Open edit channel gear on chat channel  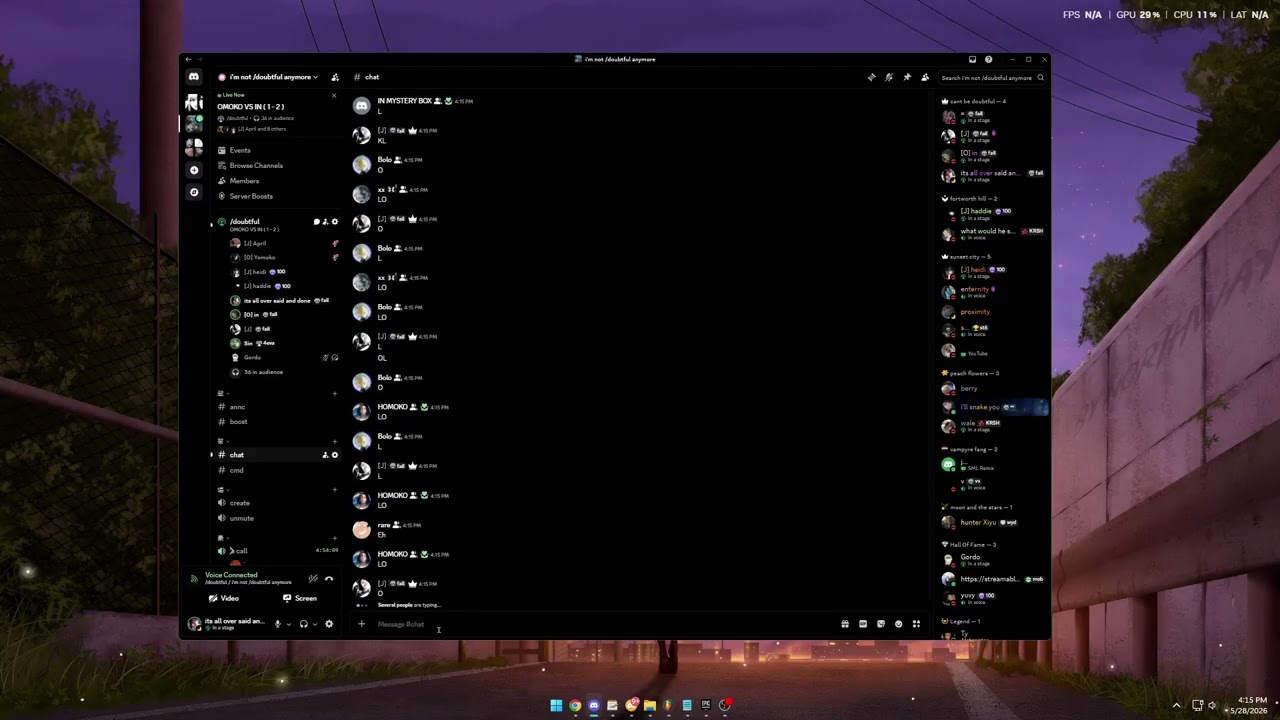coord(335,455)
